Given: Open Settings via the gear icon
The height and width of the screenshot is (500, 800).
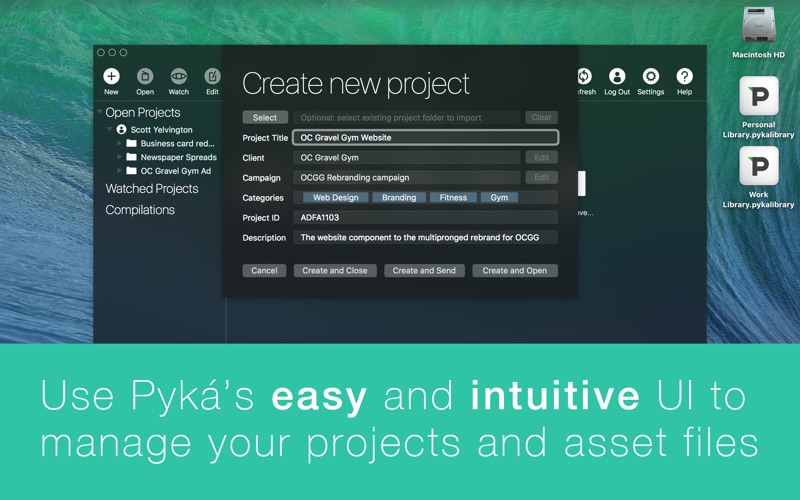Looking at the screenshot, I should (x=651, y=77).
